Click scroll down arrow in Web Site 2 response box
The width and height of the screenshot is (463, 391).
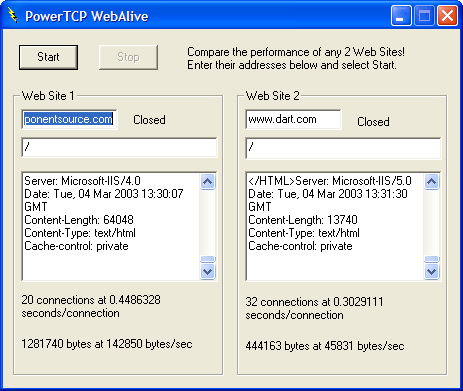[432, 271]
